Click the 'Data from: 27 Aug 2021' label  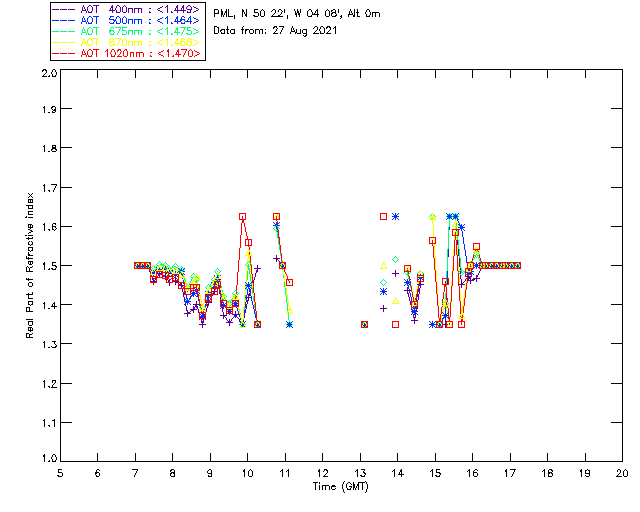[x=275, y=31]
